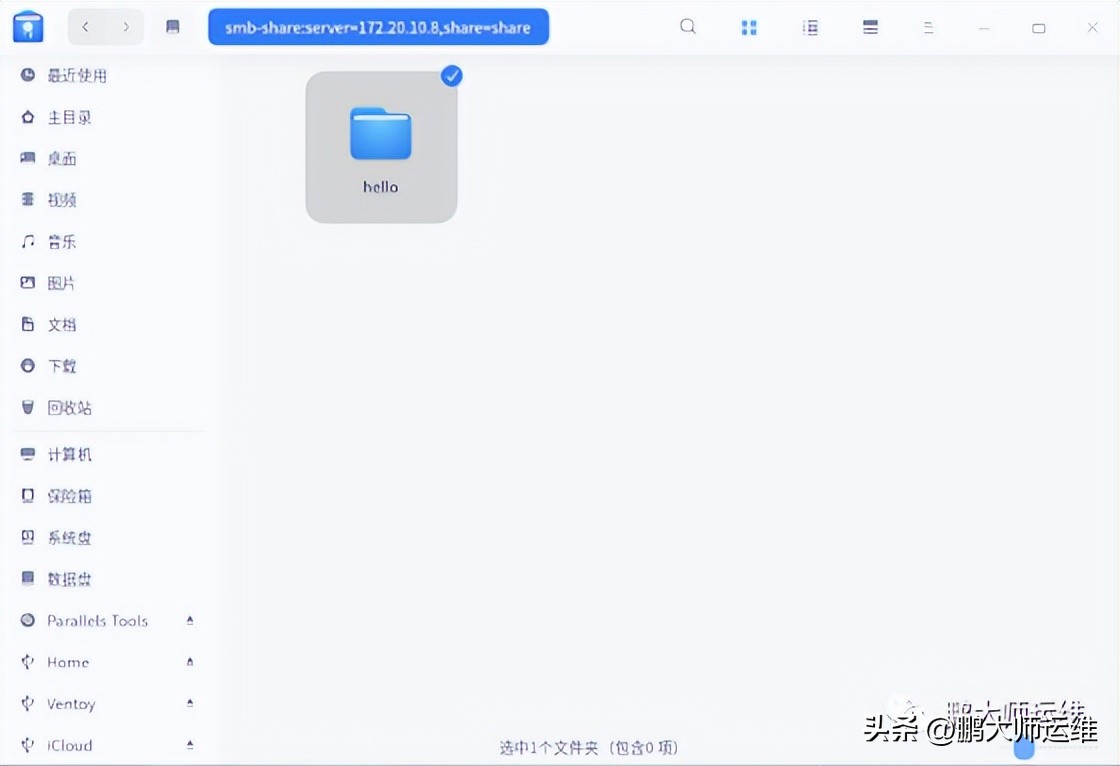Eject the Home USB drive

coord(189,662)
